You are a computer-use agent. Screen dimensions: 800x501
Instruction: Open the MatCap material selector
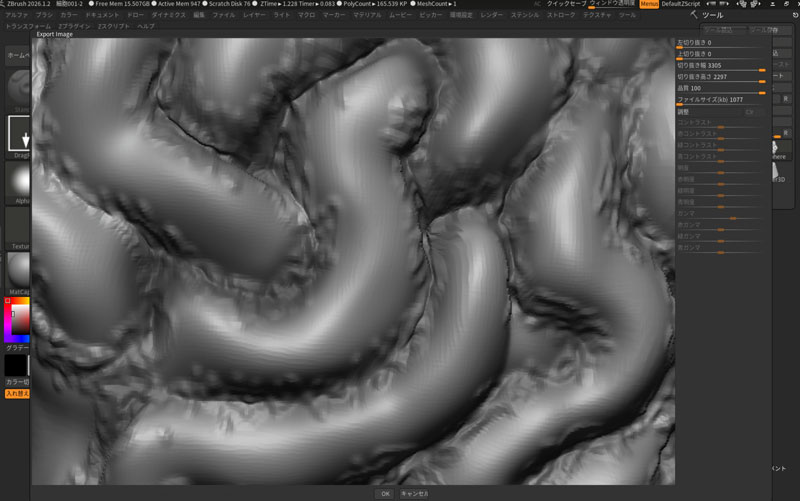19,273
